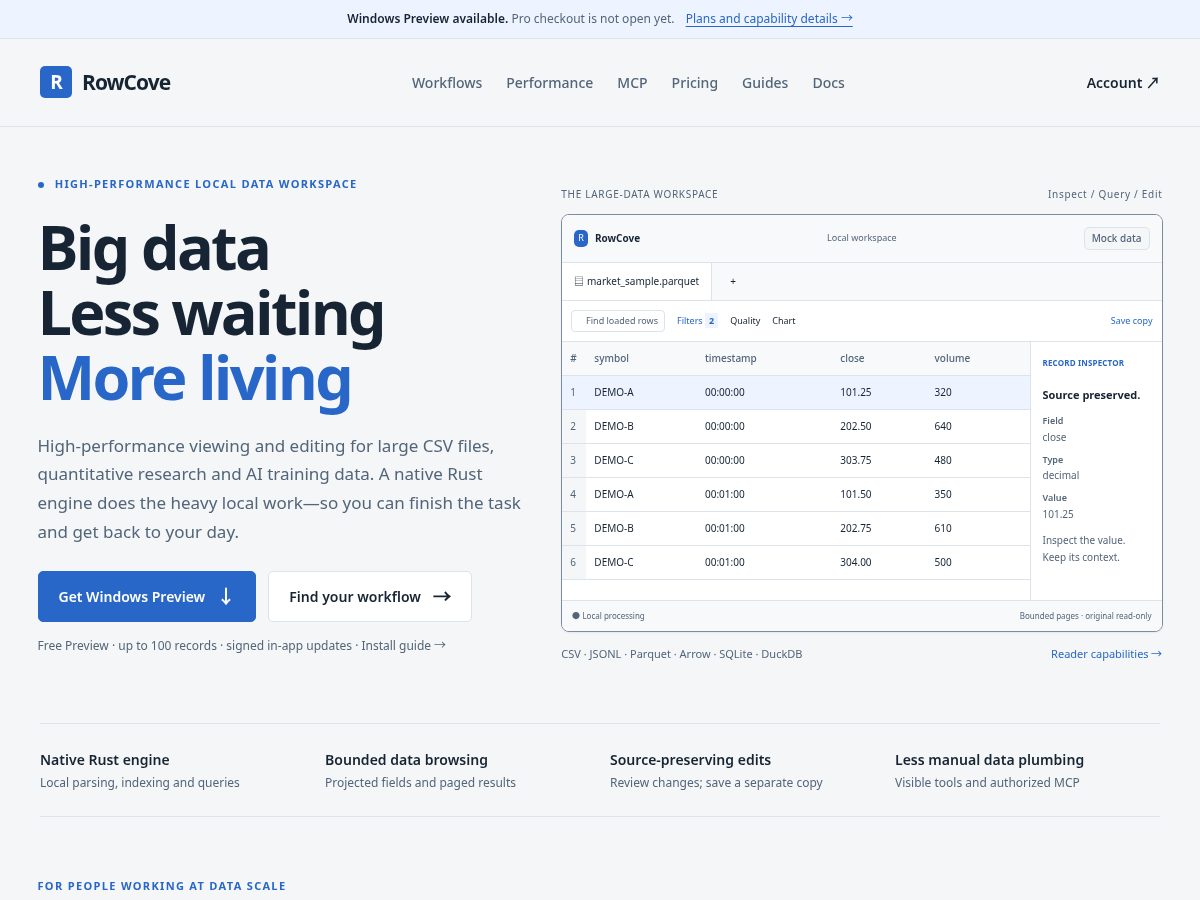The height and width of the screenshot is (900, 1200).
Task: Switch to the Quality view
Action: [745, 321]
